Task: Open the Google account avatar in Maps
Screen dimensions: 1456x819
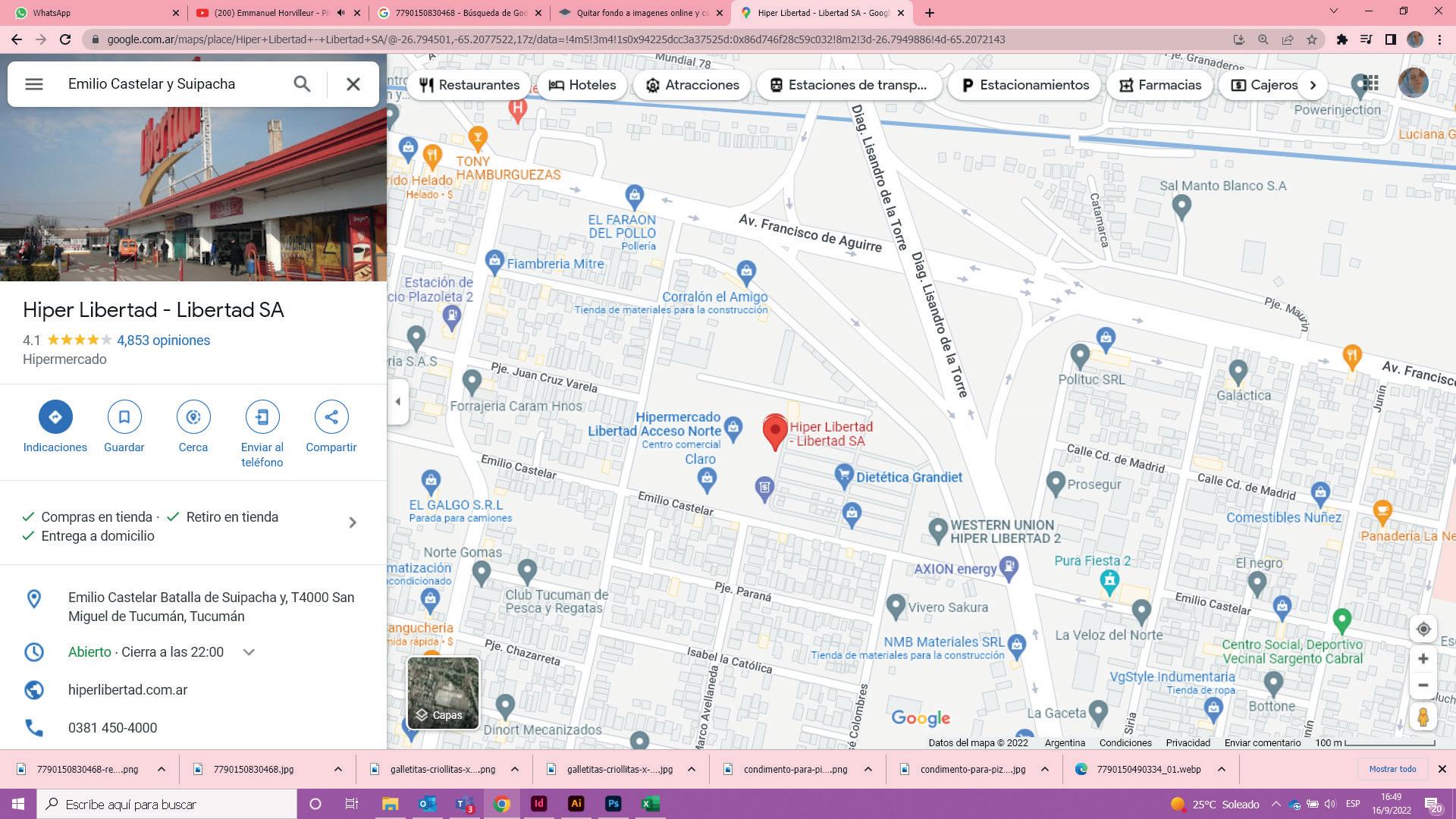Action: 1413,83
